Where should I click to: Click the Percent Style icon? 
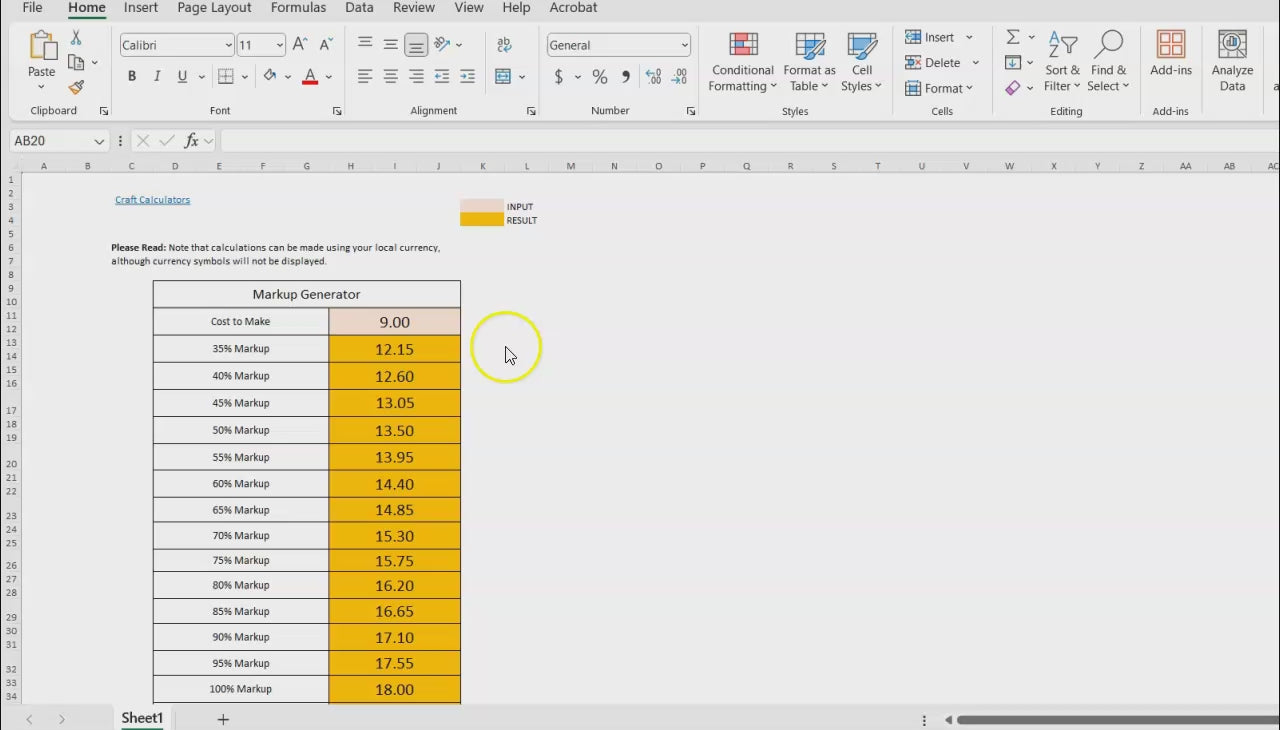coord(600,77)
